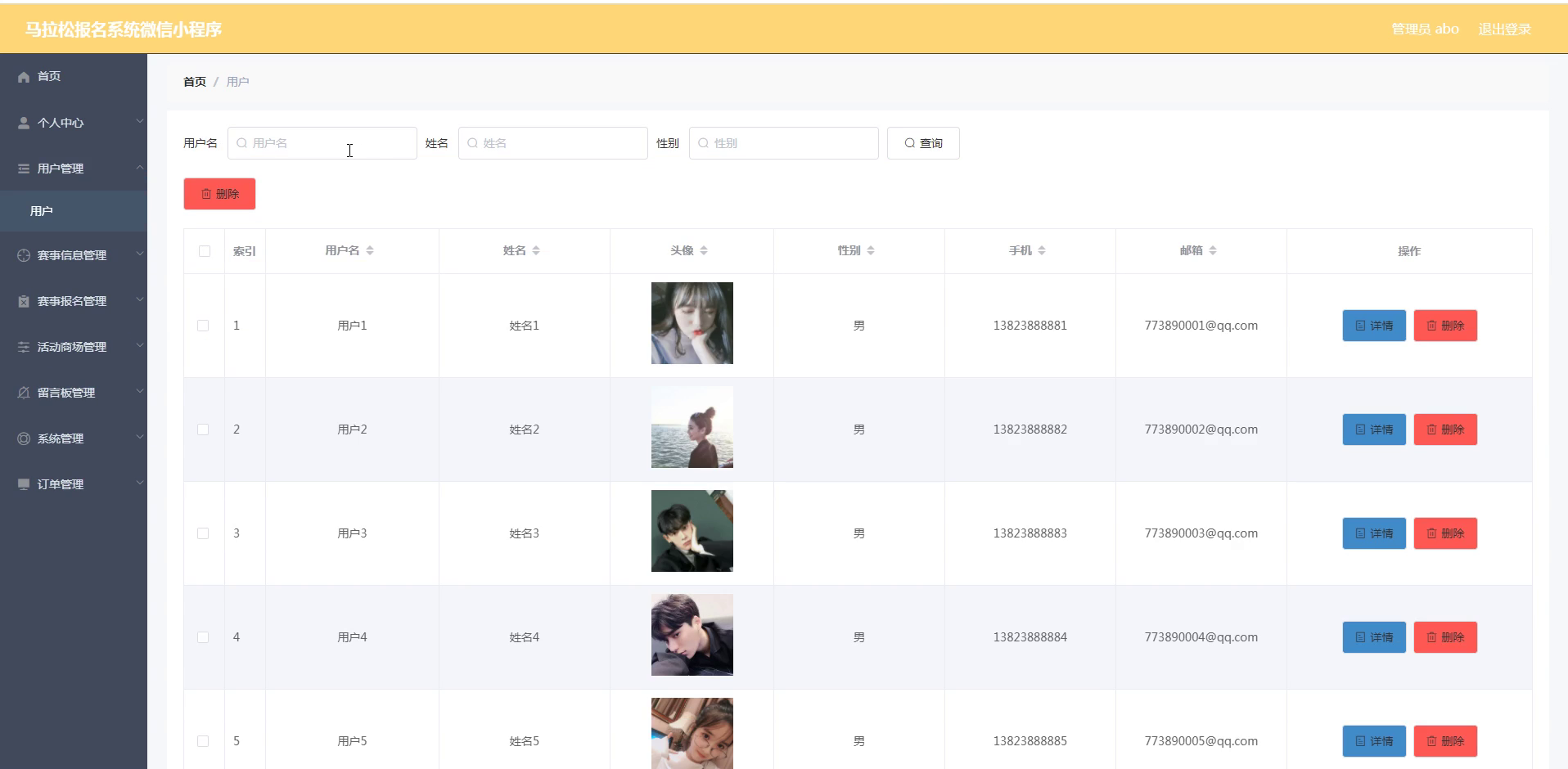
Task: Click the 赛事信息管理 sidebar icon
Action: click(24, 255)
